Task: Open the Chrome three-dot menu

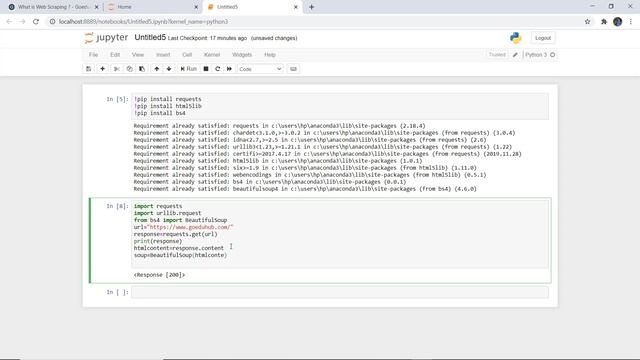Action: coord(631,22)
